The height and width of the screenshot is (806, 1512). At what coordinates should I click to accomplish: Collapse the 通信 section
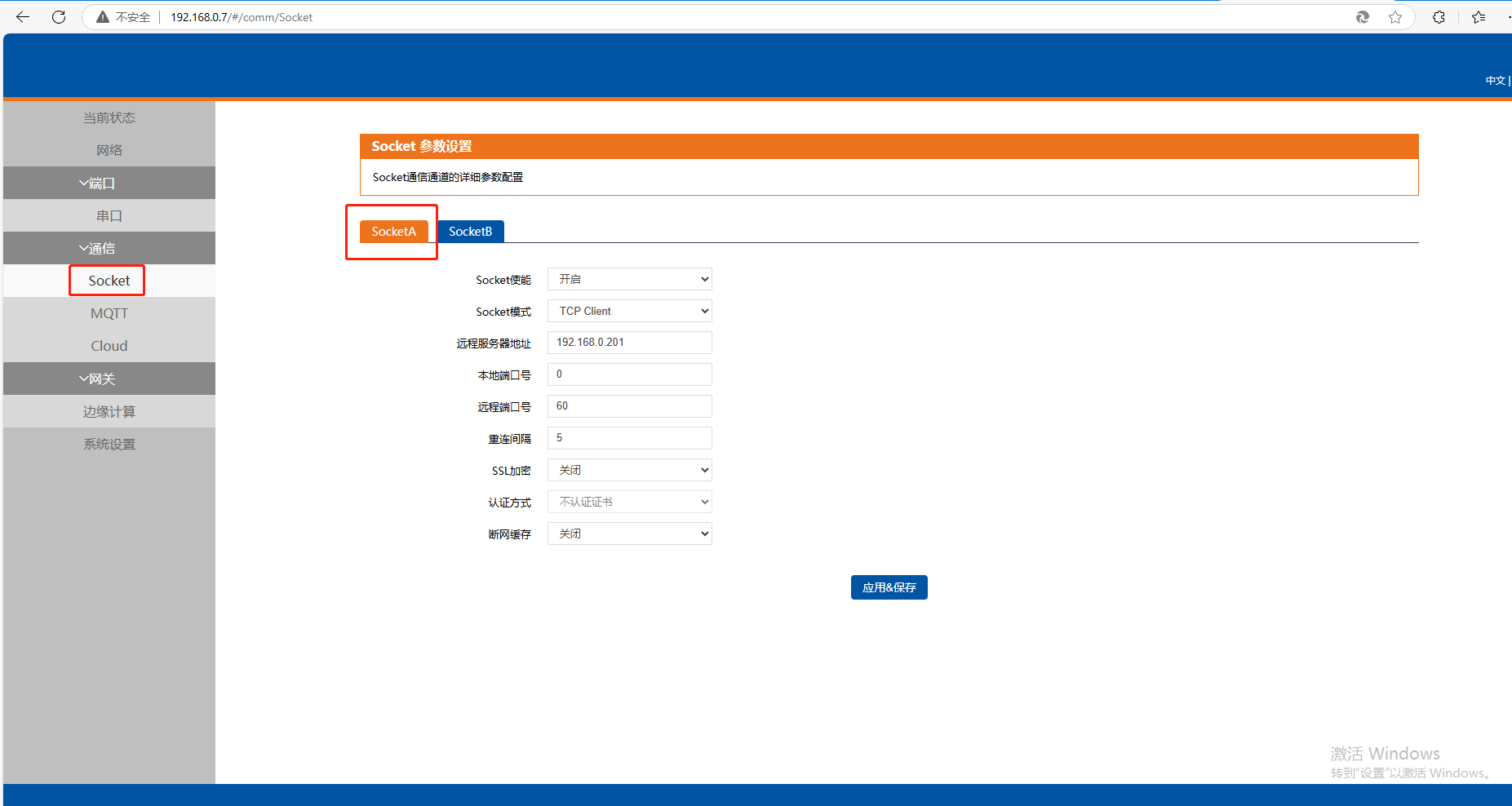[x=109, y=248]
